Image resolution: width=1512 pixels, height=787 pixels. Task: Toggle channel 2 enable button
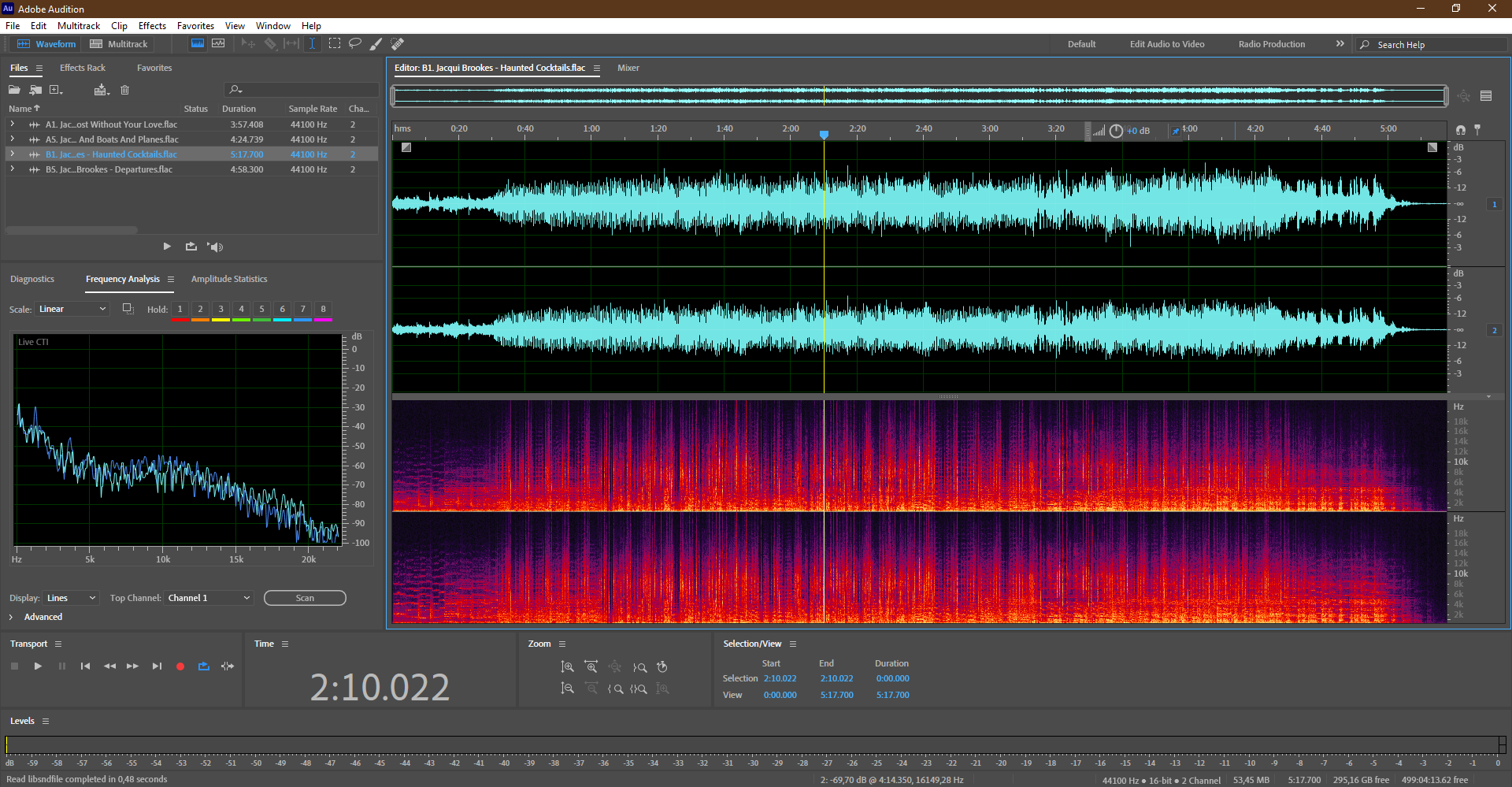(x=1495, y=330)
